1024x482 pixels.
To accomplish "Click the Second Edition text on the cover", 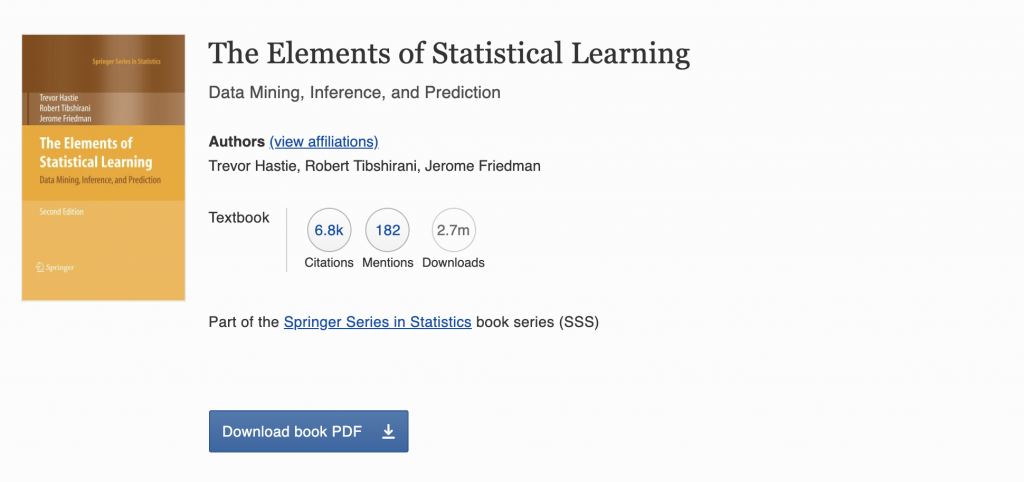I will pyautogui.click(x=62, y=212).
